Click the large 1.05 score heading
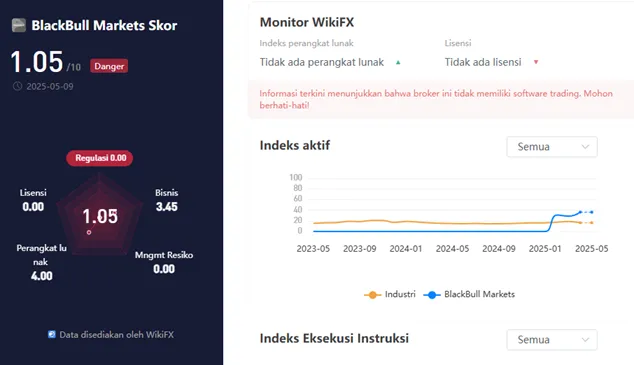The width and height of the screenshot is (634, 365). (37, 62)
